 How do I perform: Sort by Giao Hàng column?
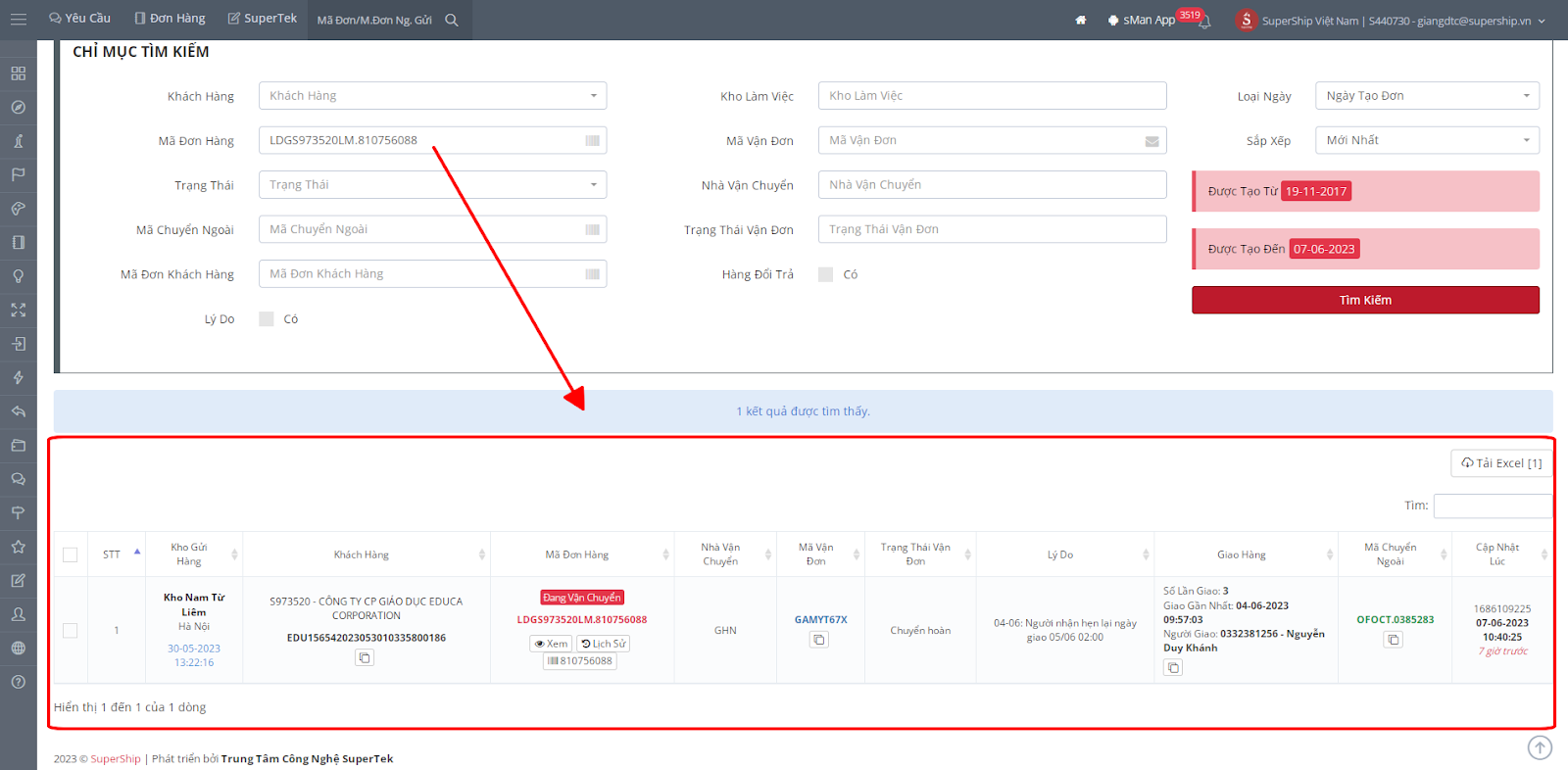[1247, 554]
